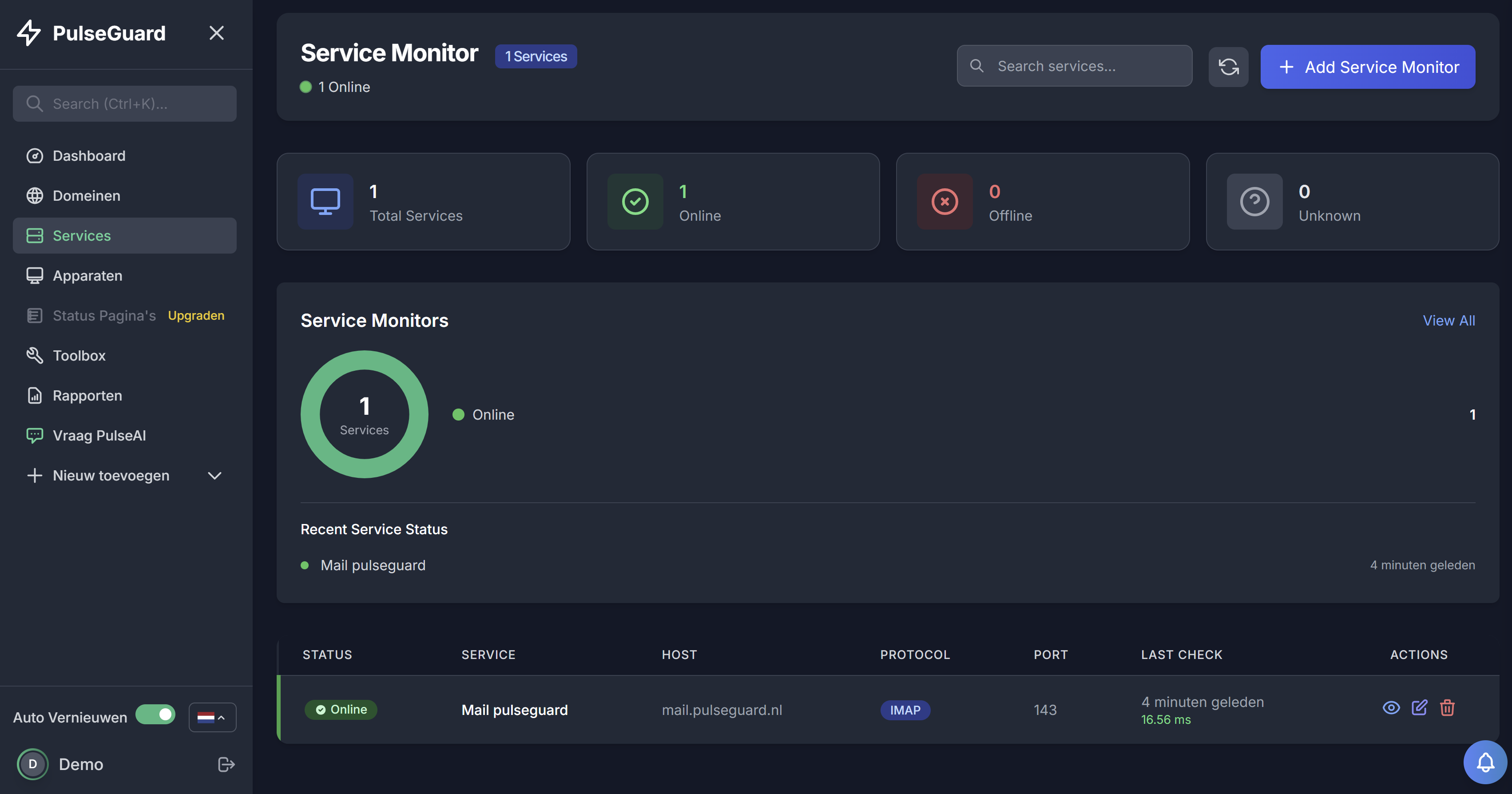Select the Domeinen globe icon
The height and width of the screenshot is (794, 1512).
click(35, 195)
